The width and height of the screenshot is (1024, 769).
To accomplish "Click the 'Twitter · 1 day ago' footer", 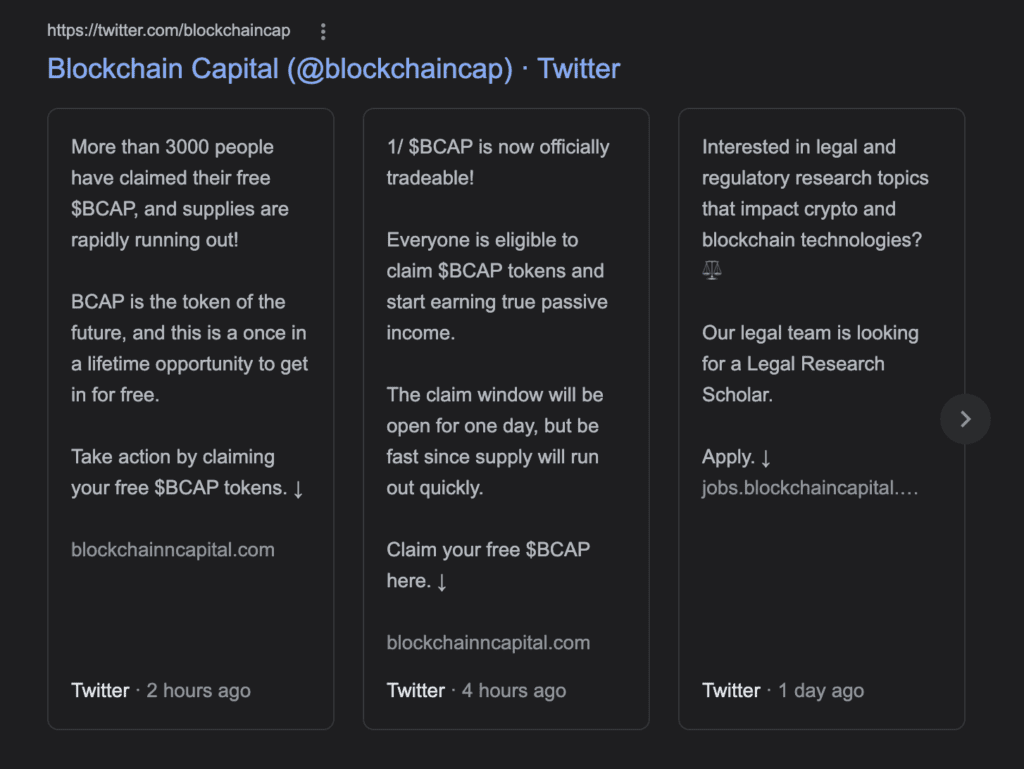I will (783, 691).
